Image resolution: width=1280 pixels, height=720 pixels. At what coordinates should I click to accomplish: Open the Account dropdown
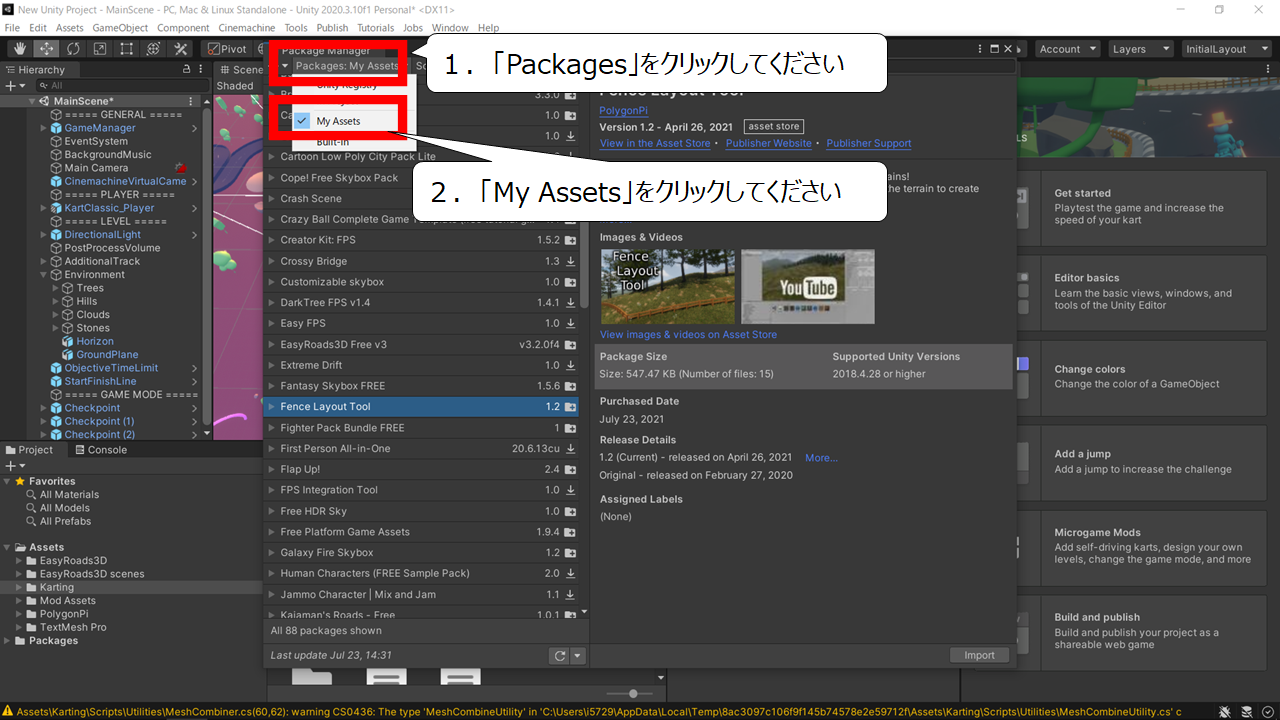click(1066, 49)
